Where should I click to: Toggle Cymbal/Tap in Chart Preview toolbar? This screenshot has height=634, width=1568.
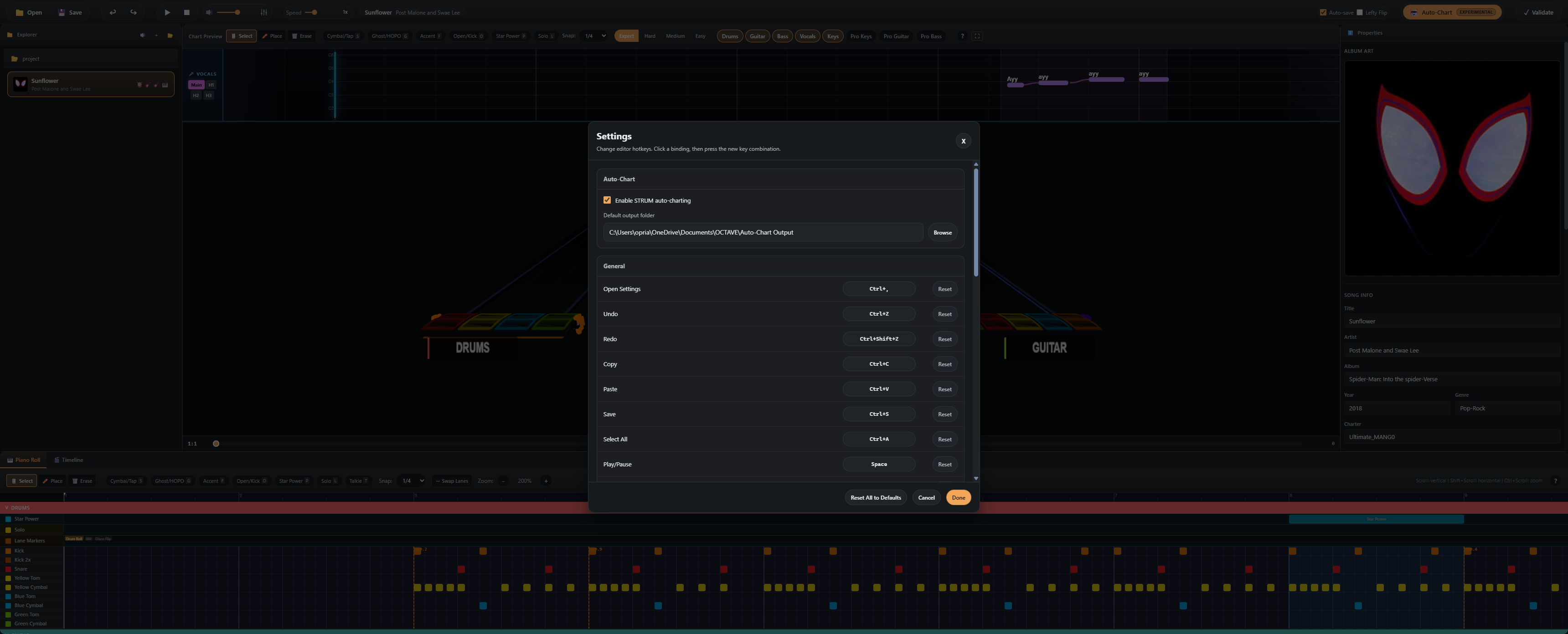pos(343,36)
